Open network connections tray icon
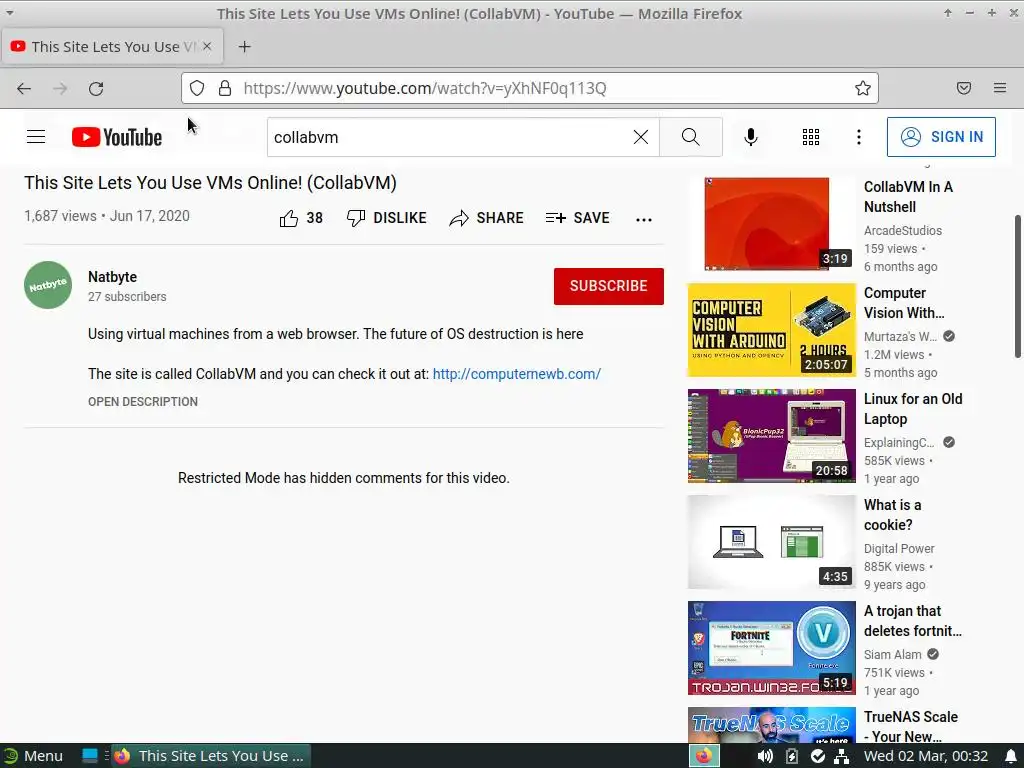The image size is (1024, 768). pos(842,756)
